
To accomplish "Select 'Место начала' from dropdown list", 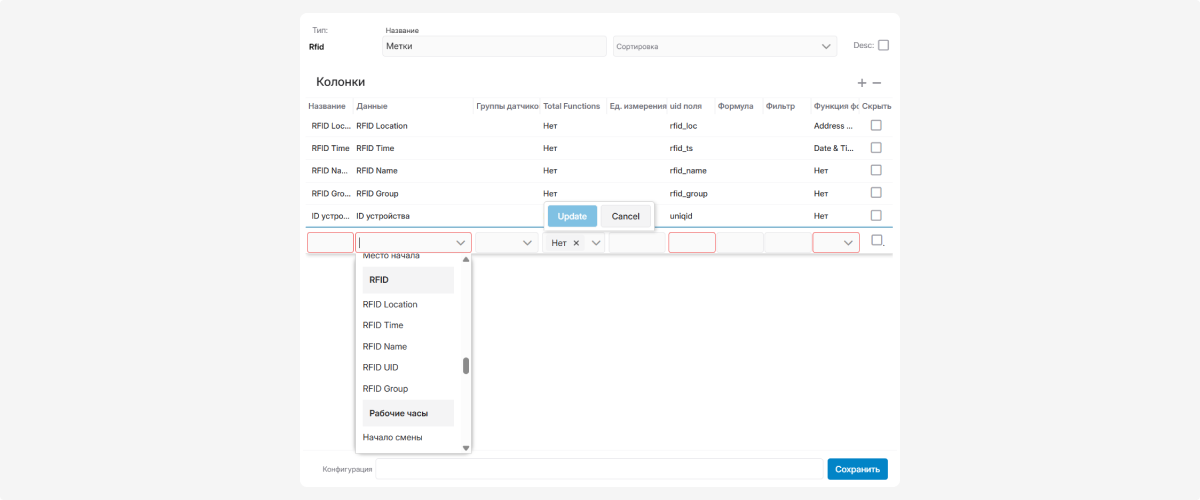I will pyautogui.click(x=391, y=257).
